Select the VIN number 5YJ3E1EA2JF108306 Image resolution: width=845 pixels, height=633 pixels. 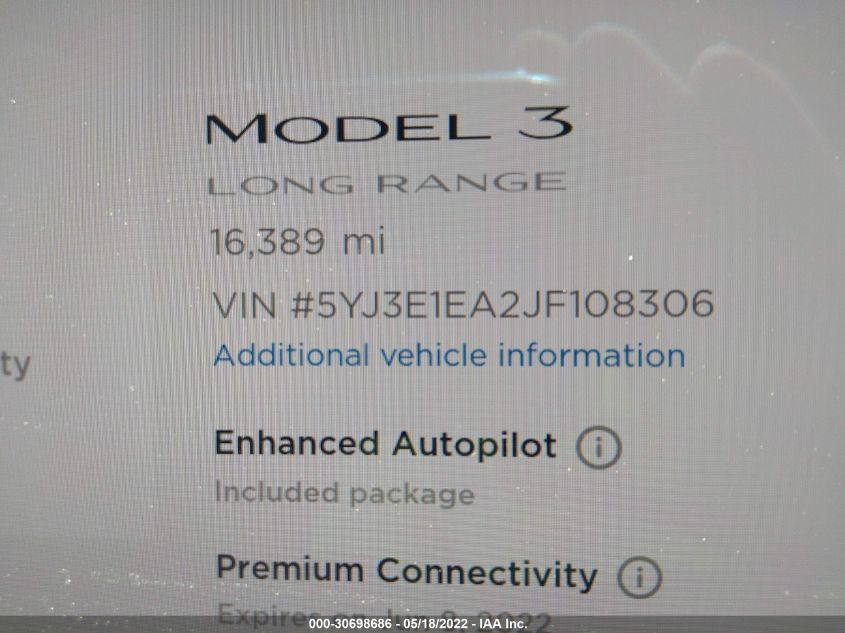click(x=502, y=303)
